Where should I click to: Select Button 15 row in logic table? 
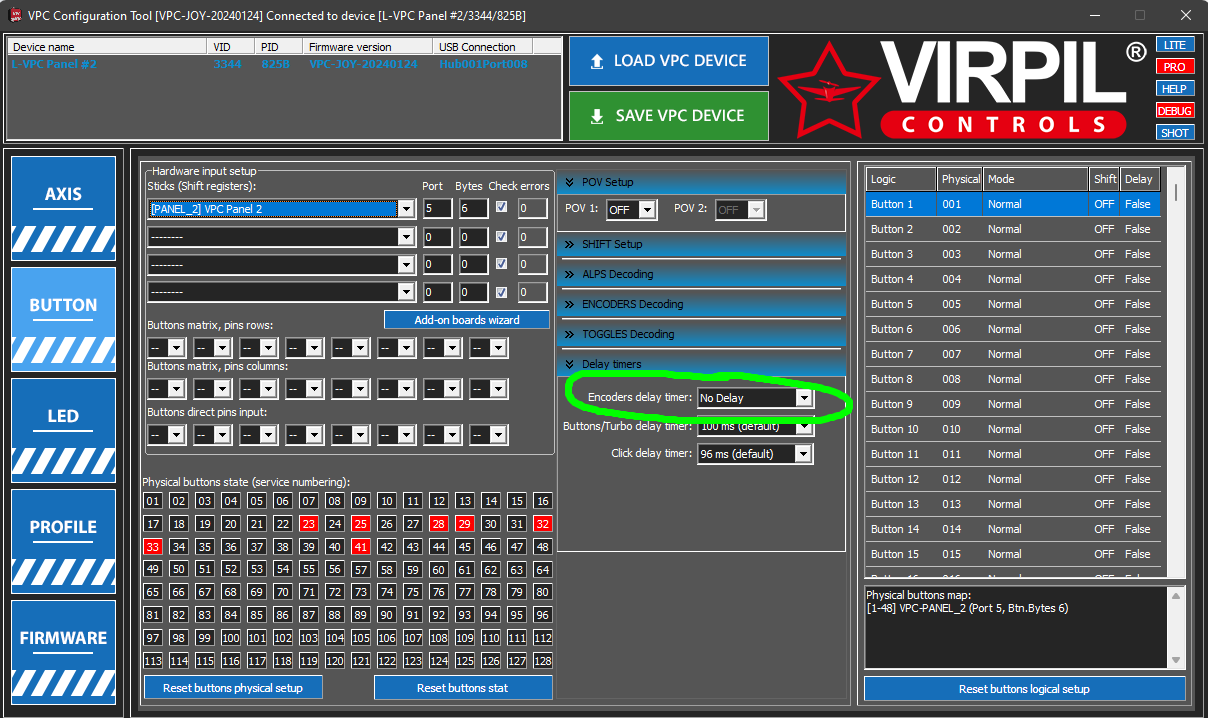[x=1013, y=554]
